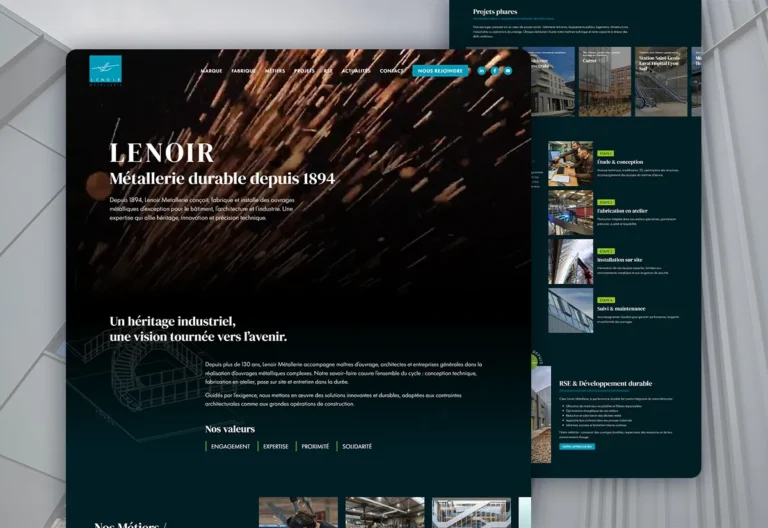Select the SOLIDARITÉ value label

357,447
